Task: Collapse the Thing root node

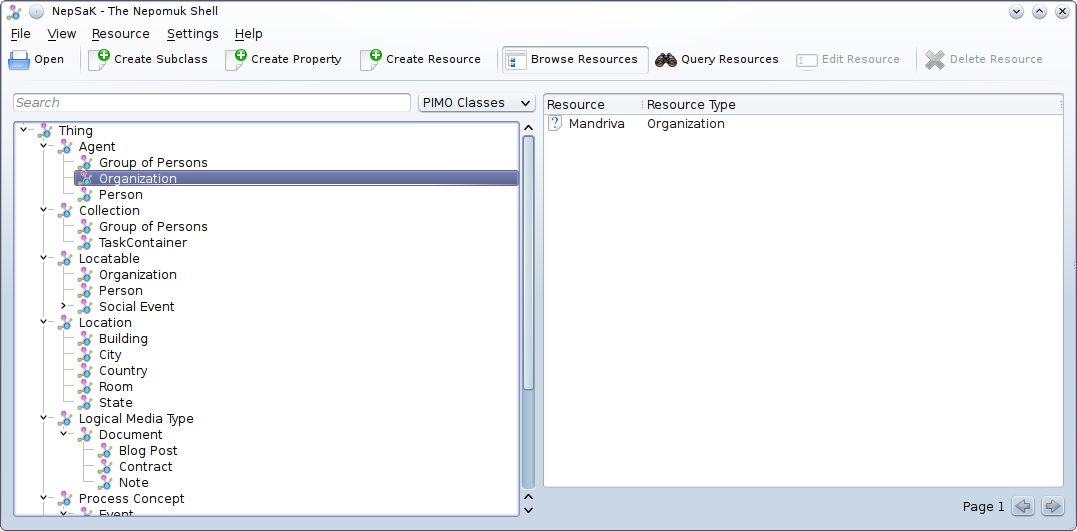Action: click(x=24, y=128)
